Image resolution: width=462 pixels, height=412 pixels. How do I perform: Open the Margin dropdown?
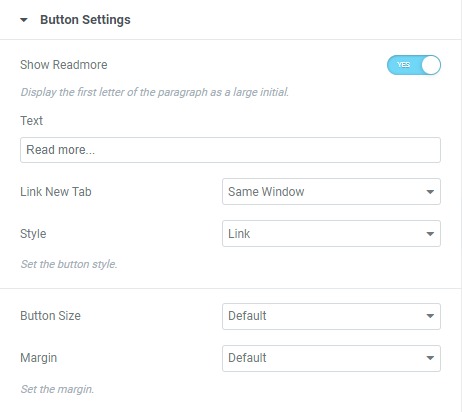coord(331,358)
